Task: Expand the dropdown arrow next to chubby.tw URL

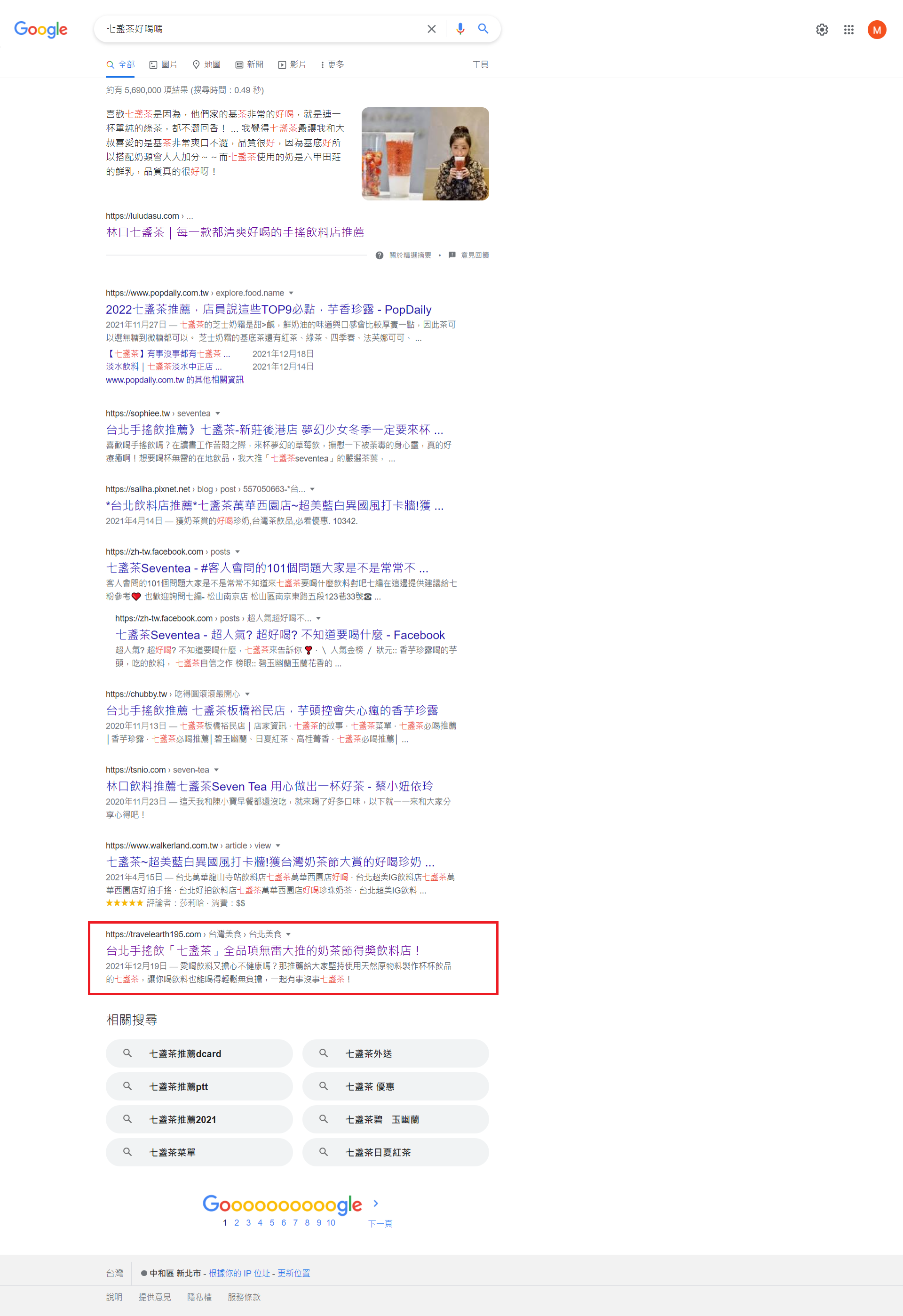Action: 247,694
